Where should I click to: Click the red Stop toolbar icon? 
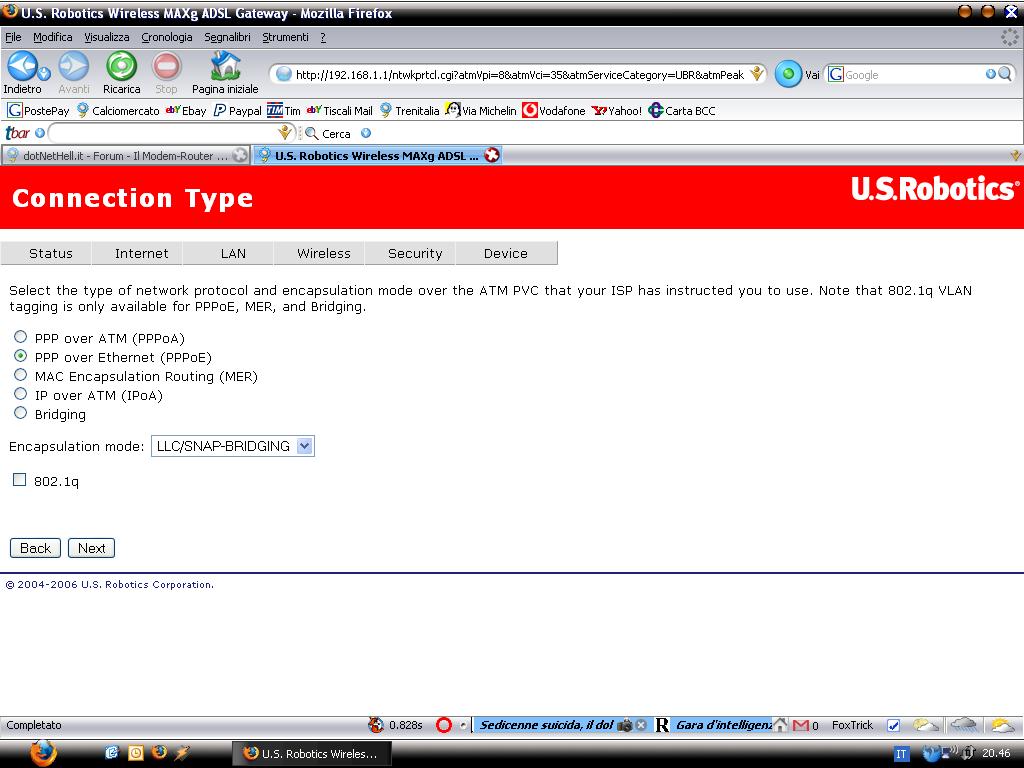tap(166, 65)
